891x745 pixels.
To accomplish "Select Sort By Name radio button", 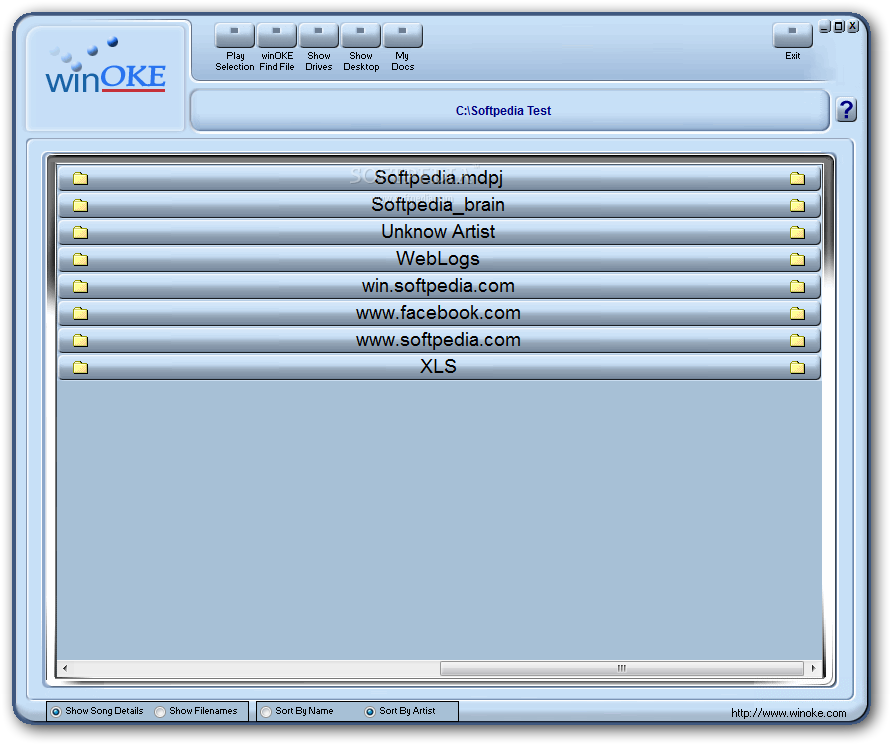I will (266, 712).
